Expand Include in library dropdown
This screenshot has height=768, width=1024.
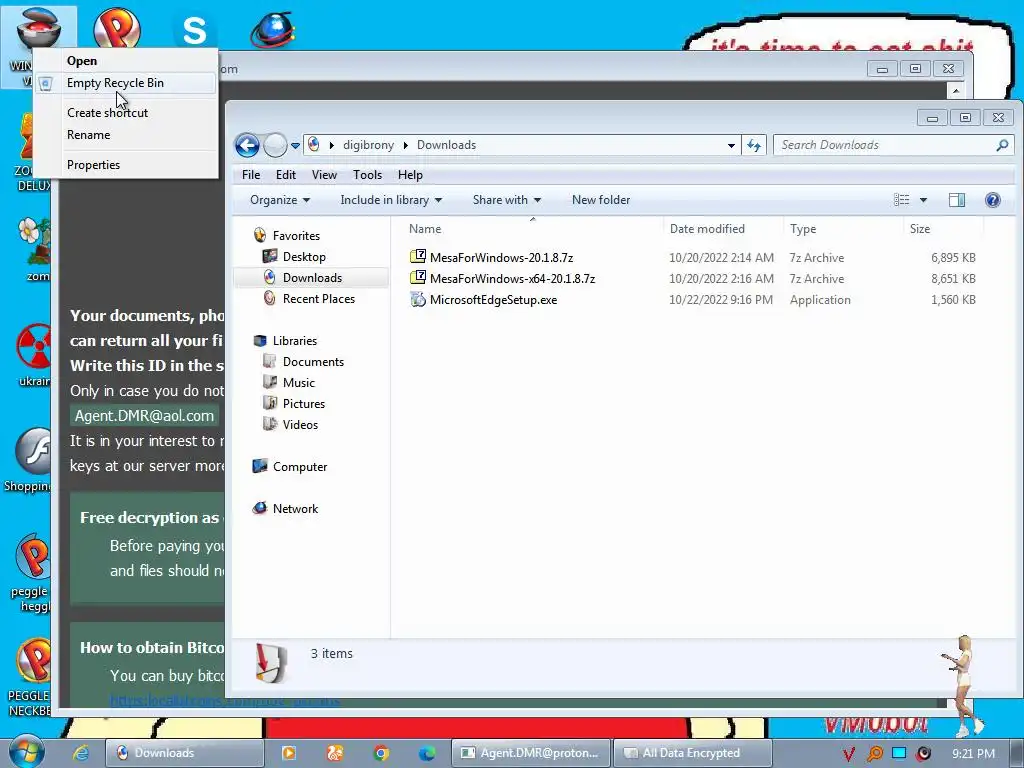pyautogui.click(x=391, y=200)
